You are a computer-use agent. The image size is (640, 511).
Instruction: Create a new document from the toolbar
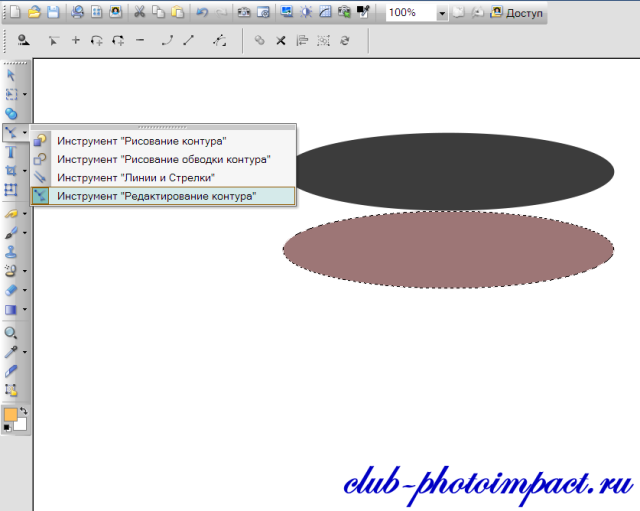click(15, 12)
